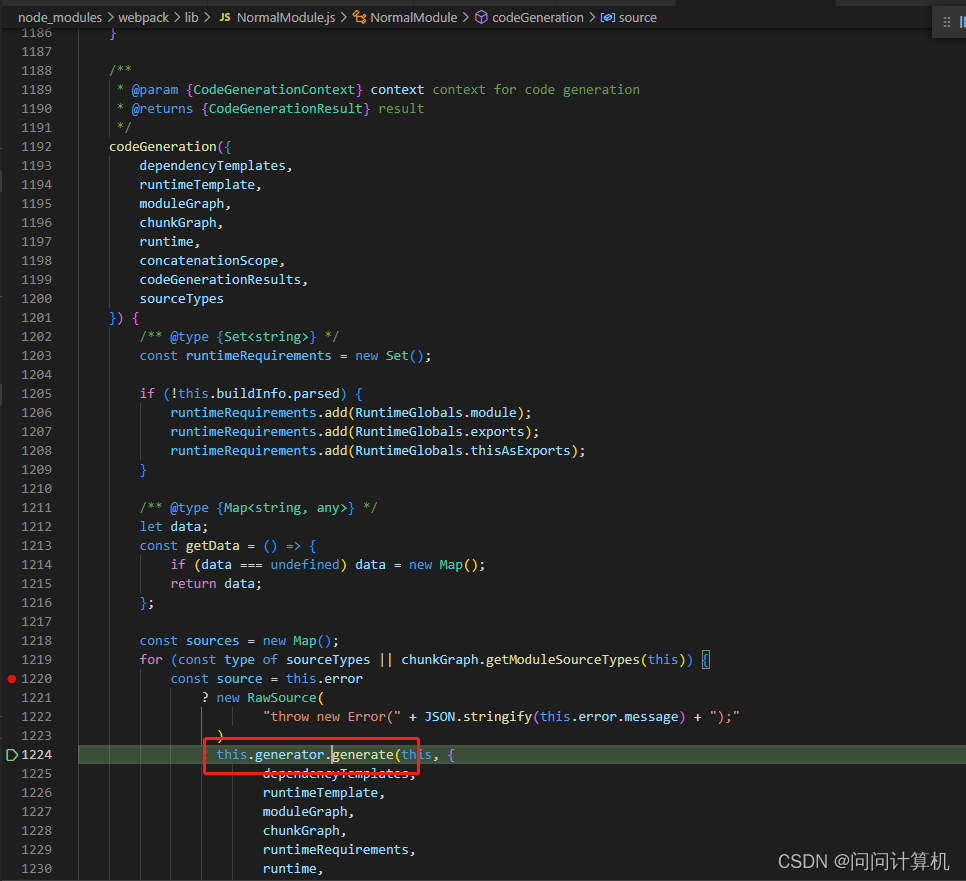Image resolution: width=966 pixels, height=881 pixels.
Task: Click the JS file icon in breadcrumbs
Action: click(x=225, y=17)
